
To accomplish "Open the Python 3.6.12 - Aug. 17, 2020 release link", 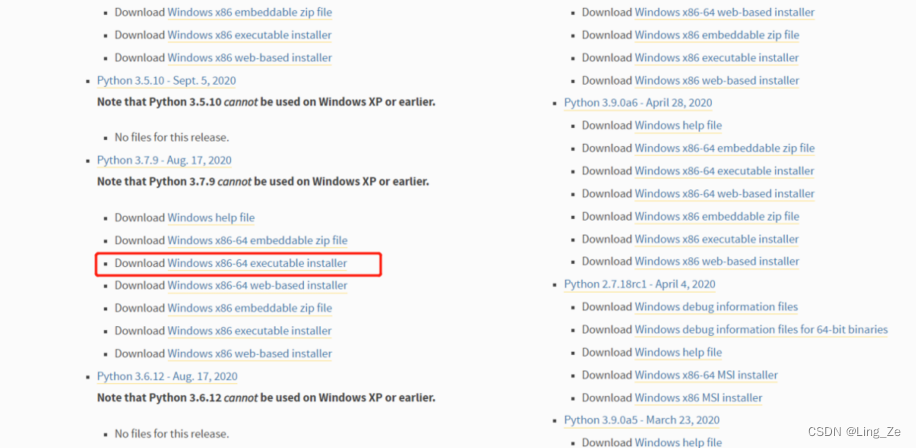I will tap(167, 376).
